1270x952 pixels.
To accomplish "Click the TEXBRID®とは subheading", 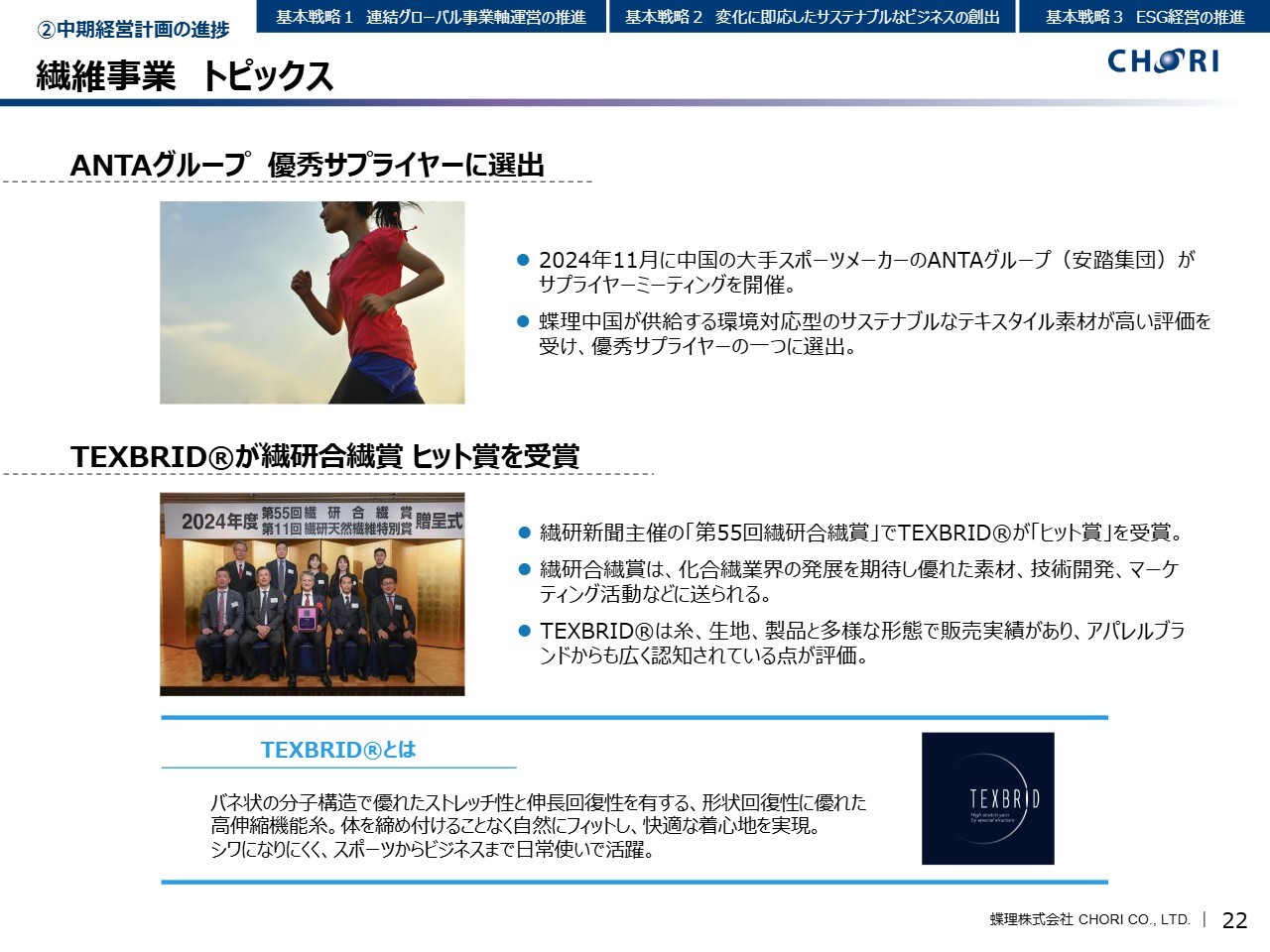I will (338, 750).
